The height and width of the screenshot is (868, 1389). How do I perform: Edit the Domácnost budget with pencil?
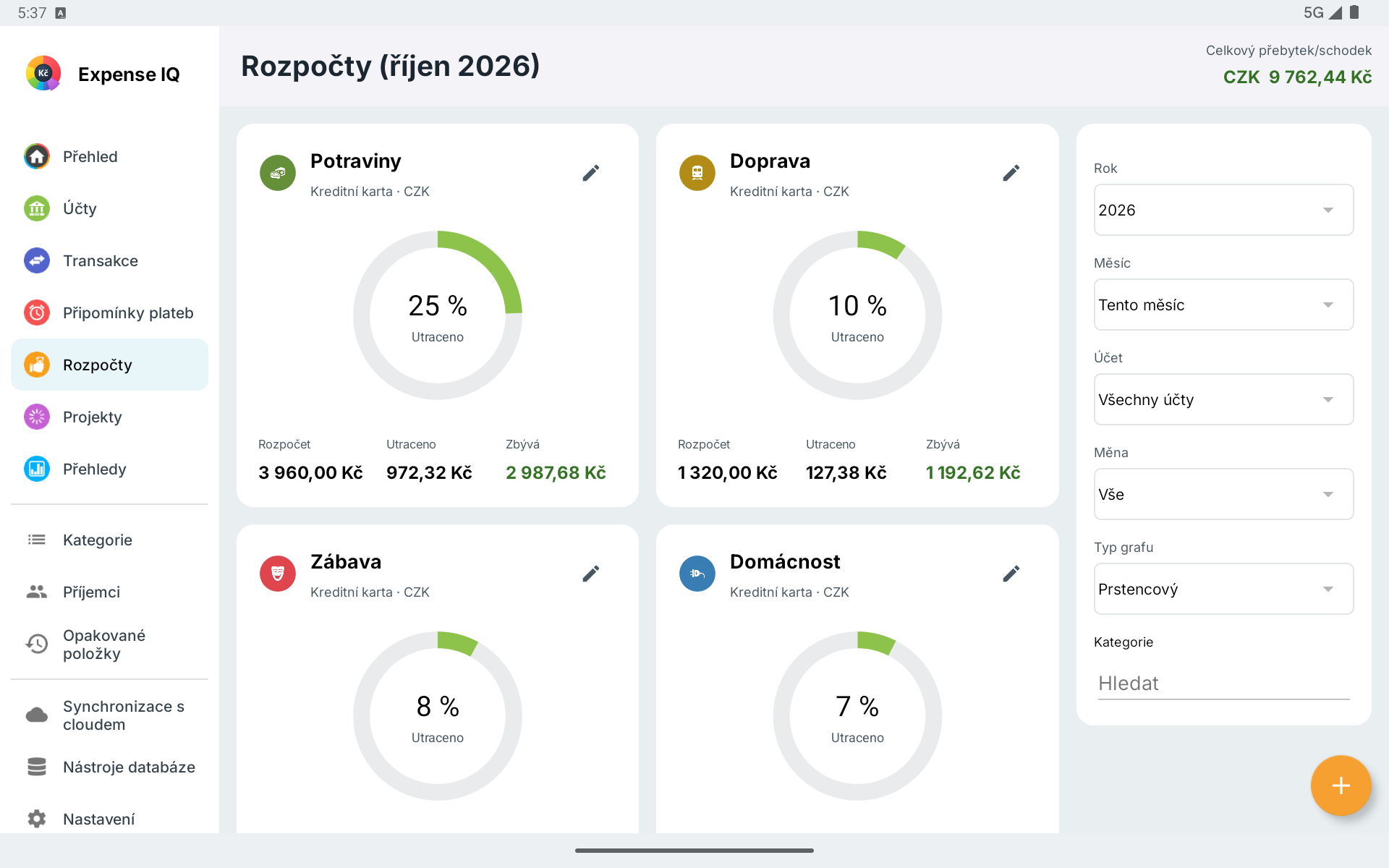point(1011,574)
